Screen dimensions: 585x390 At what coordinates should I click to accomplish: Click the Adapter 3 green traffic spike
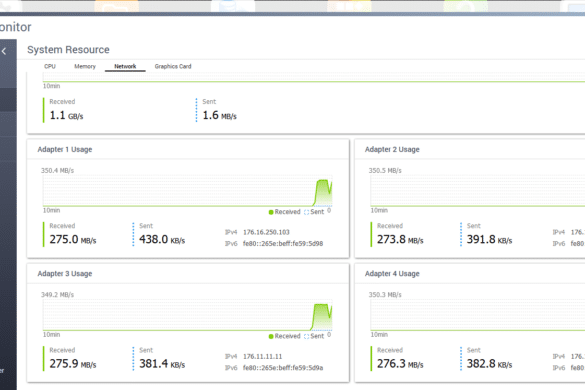(322, 317)
